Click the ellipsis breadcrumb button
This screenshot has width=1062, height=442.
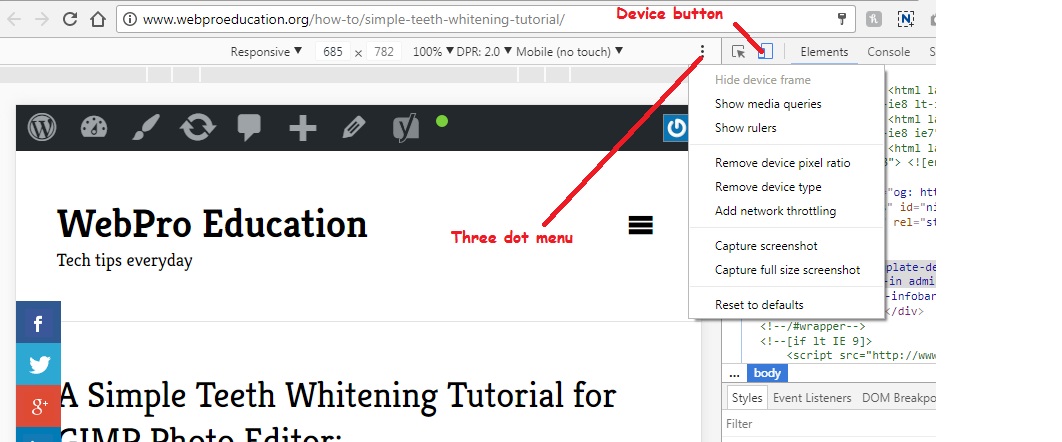click(x=734, y=373)
